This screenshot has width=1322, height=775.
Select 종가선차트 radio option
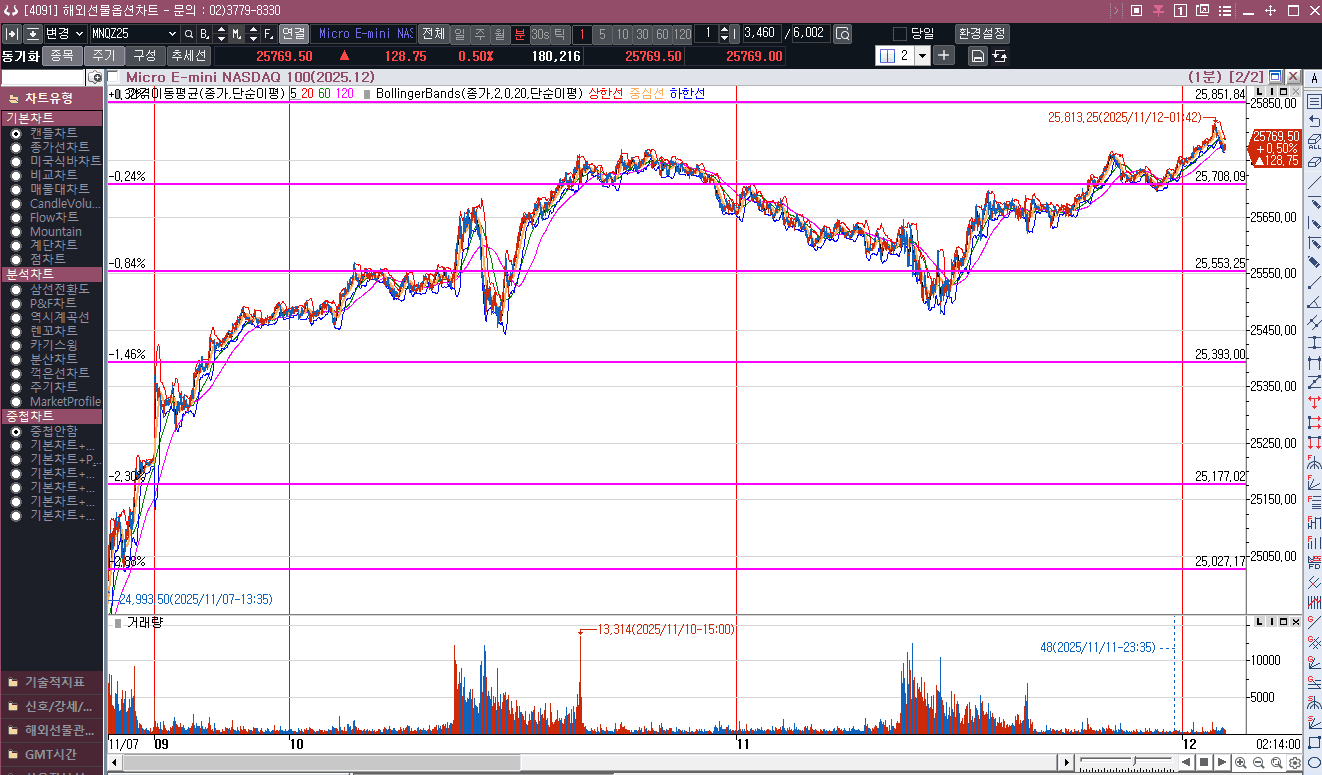[16, 147]
